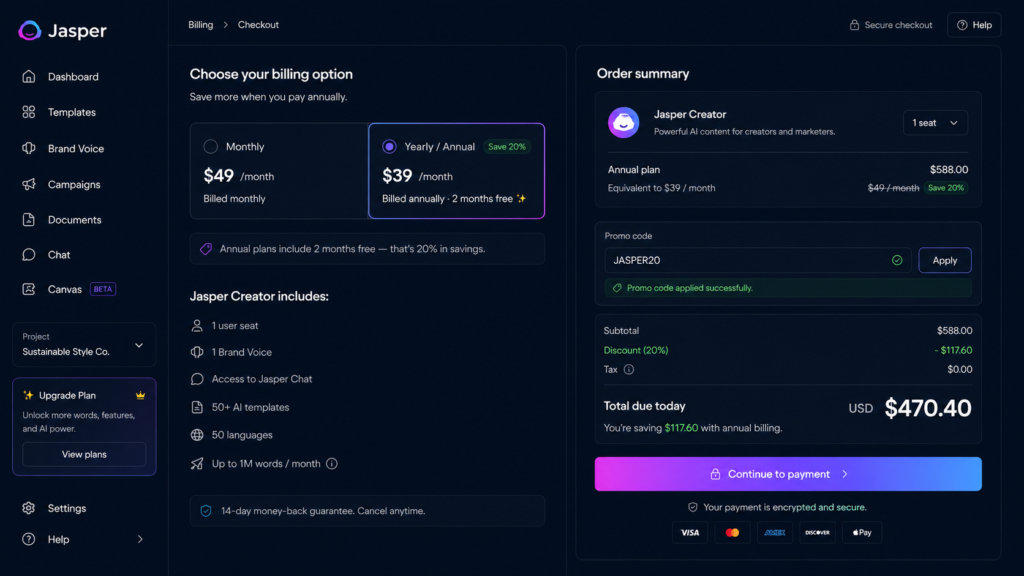This screenshot has width=1024, height=576.
Task: Open the 1 seat dropdown
Action: 935,123
